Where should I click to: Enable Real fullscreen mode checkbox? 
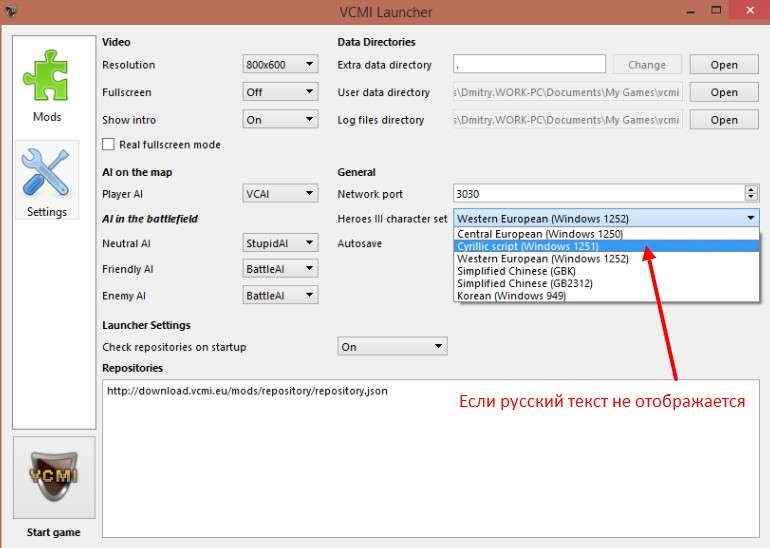(109, 145)
